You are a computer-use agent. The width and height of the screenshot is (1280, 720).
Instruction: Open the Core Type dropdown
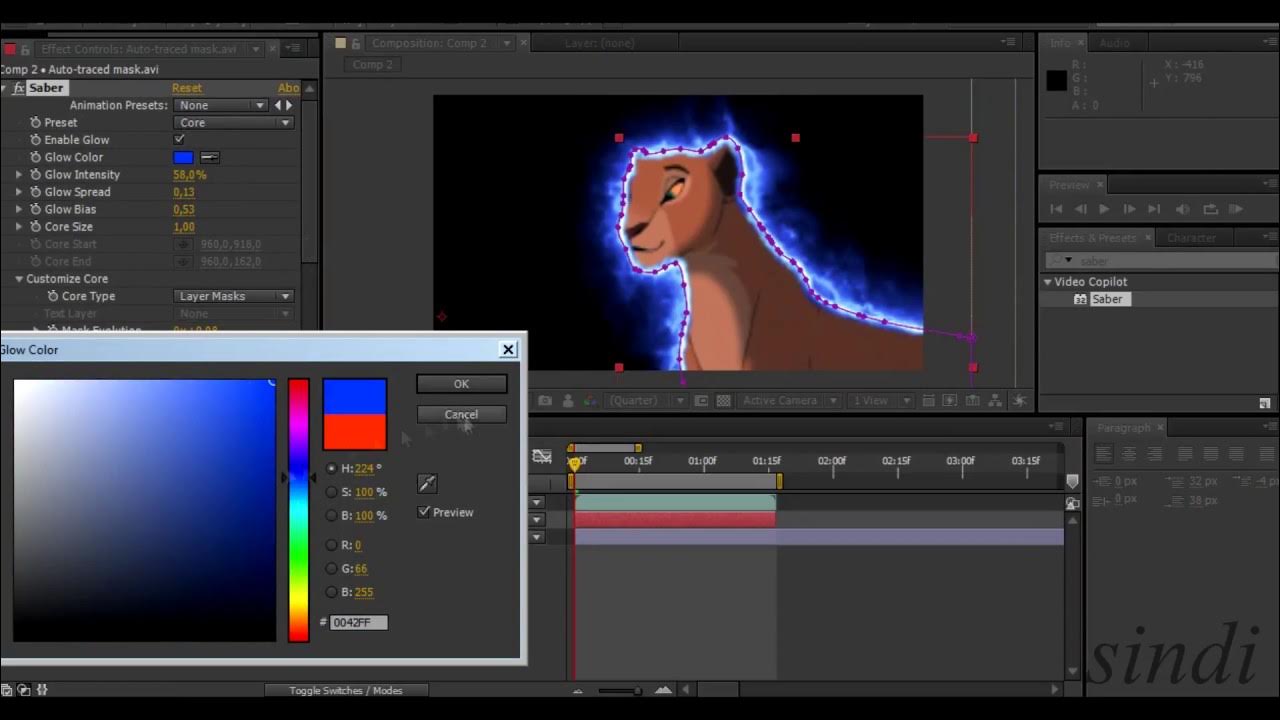pyautogui.click(x=233, y=296)
